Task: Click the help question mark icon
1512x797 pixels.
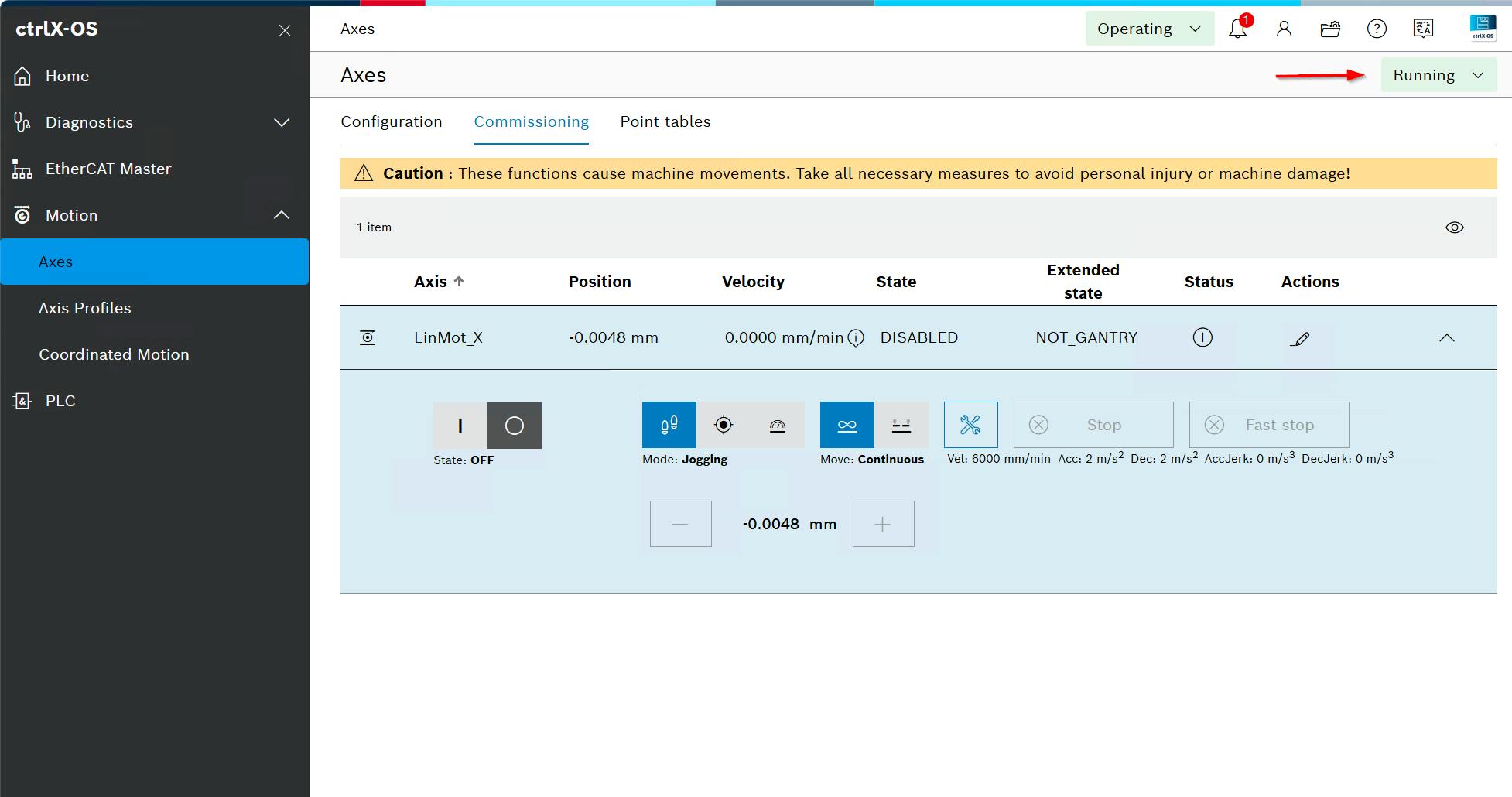Action: pyautogui.click(x=1377, y=29)
